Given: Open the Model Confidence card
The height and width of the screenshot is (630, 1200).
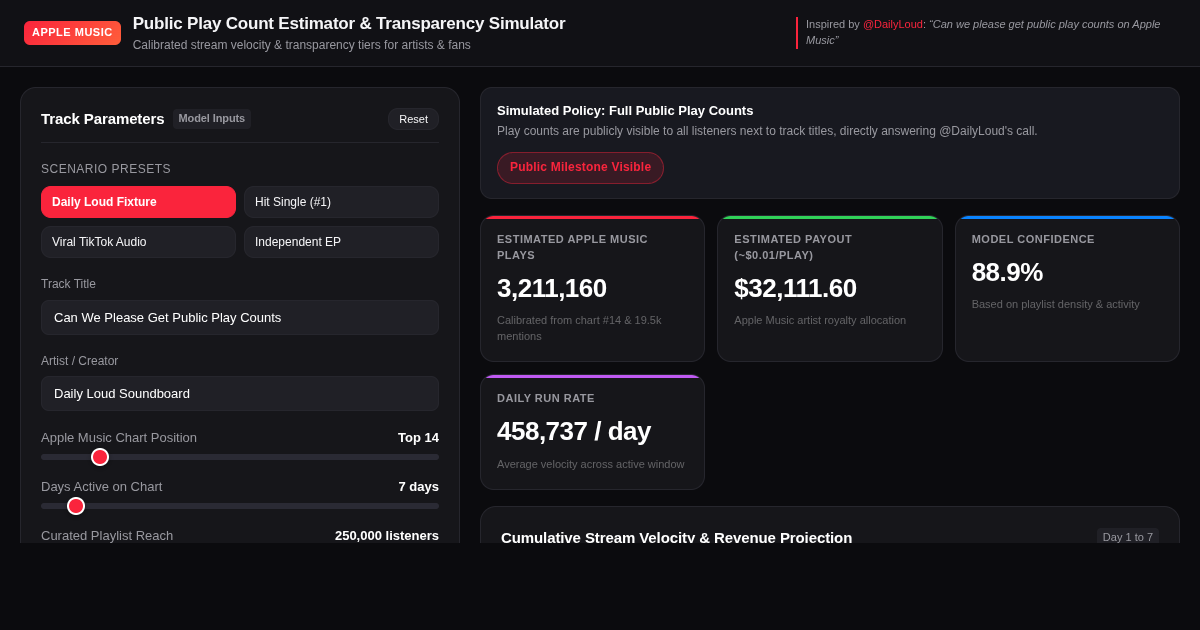Looking at the screenshot, I should point(1067,289).
